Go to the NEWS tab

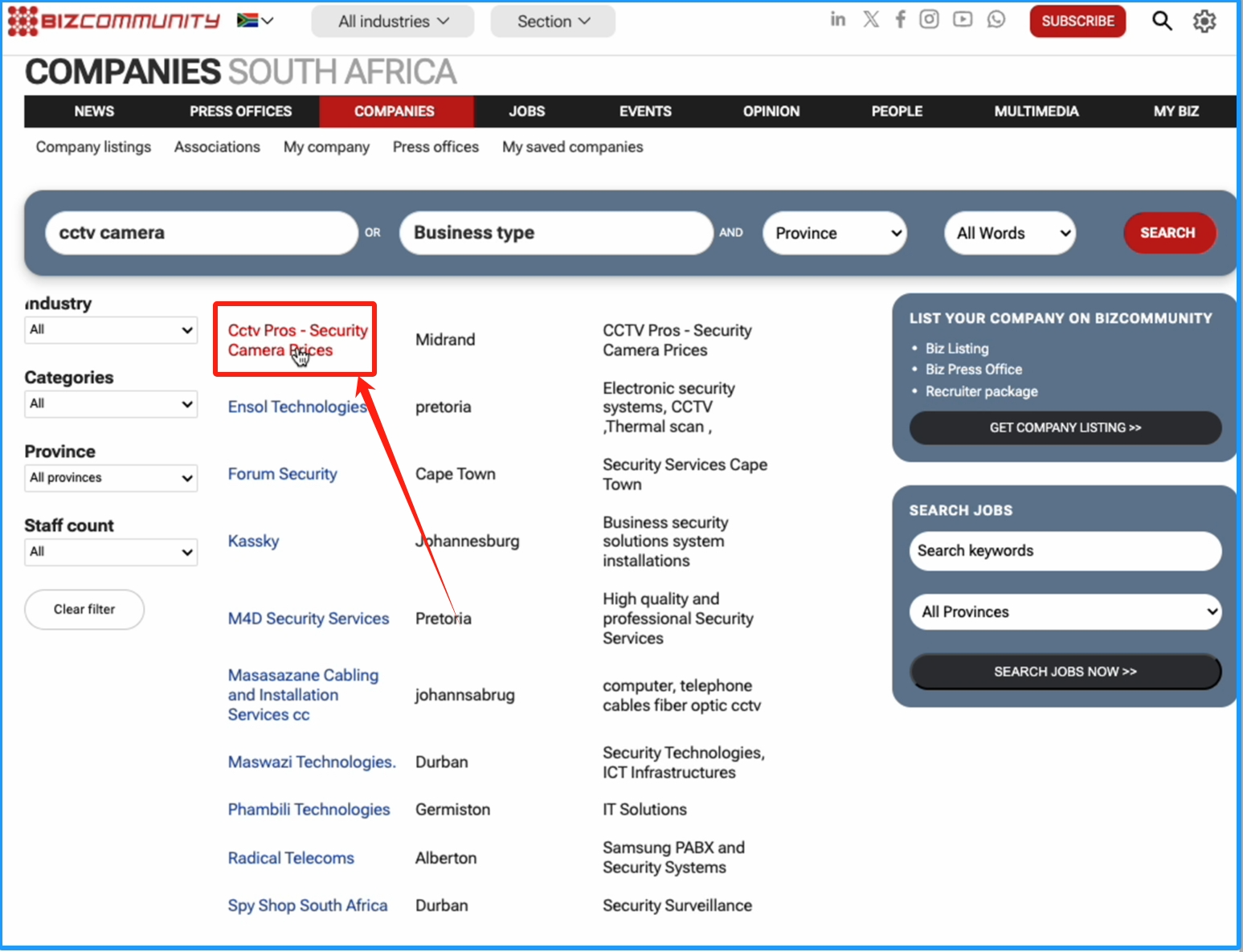click(x=94, y=112)
